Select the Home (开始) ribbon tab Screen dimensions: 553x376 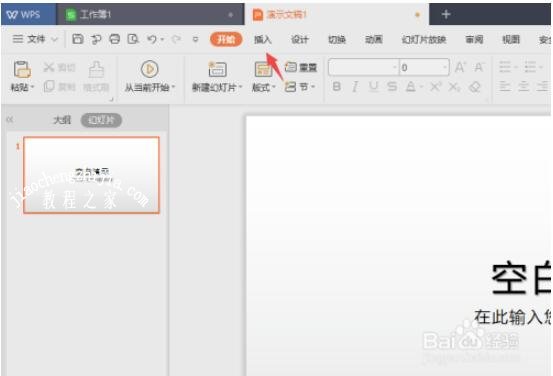pos(226,39)
